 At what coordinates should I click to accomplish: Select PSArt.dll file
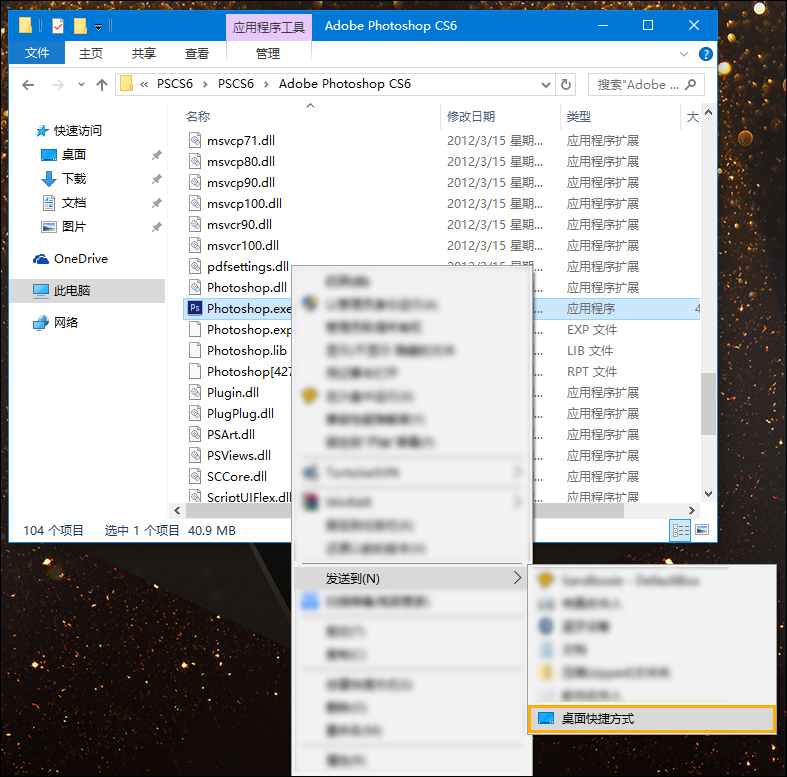(231, 435)
